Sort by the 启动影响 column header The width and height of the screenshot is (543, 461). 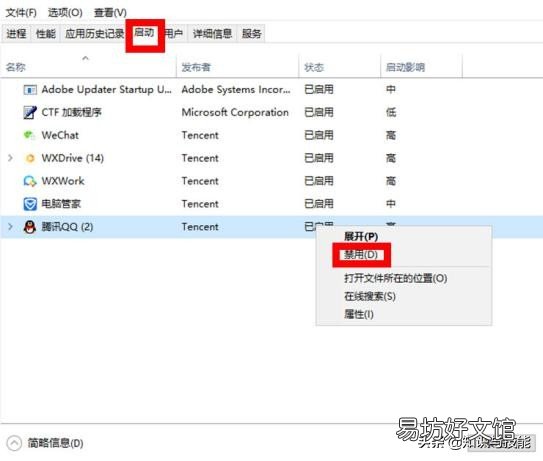[x=406, y=67]
